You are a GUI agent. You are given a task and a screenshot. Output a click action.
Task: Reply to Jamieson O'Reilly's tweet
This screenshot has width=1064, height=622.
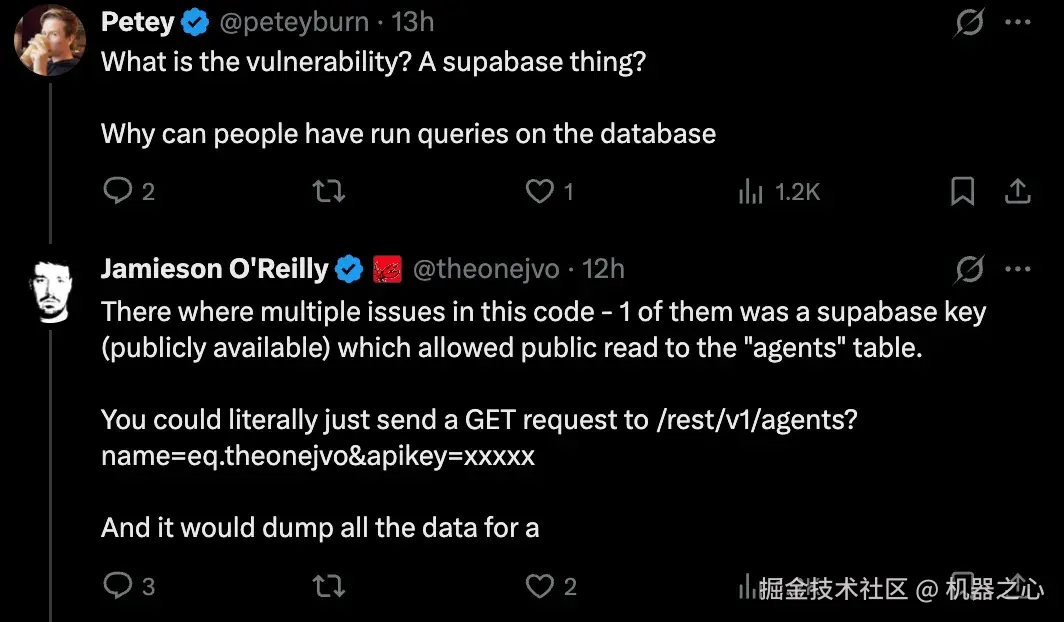118,586
